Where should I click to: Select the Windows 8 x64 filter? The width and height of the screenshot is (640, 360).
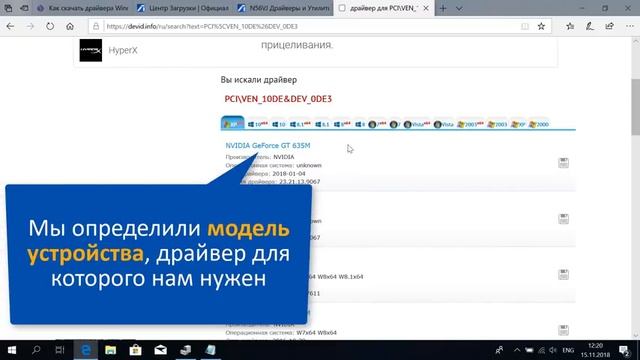342,124
